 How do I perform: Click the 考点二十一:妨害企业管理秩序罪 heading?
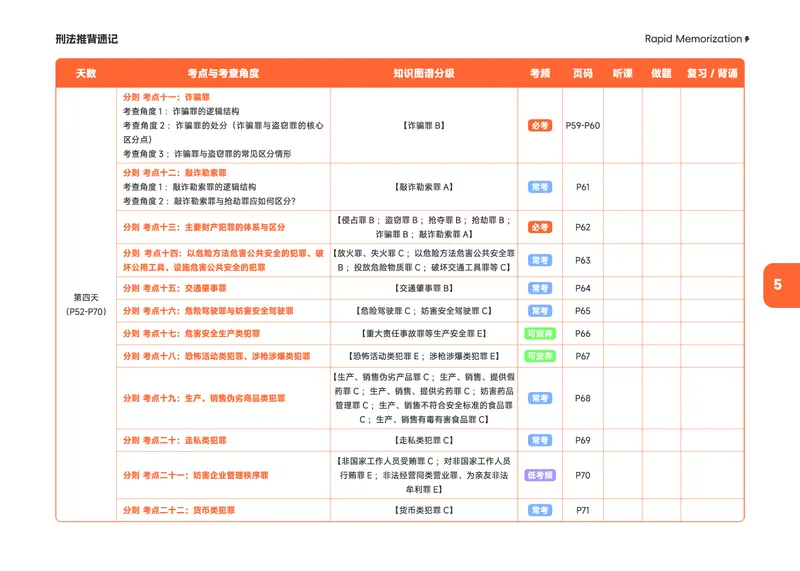[x=195, y=475]
